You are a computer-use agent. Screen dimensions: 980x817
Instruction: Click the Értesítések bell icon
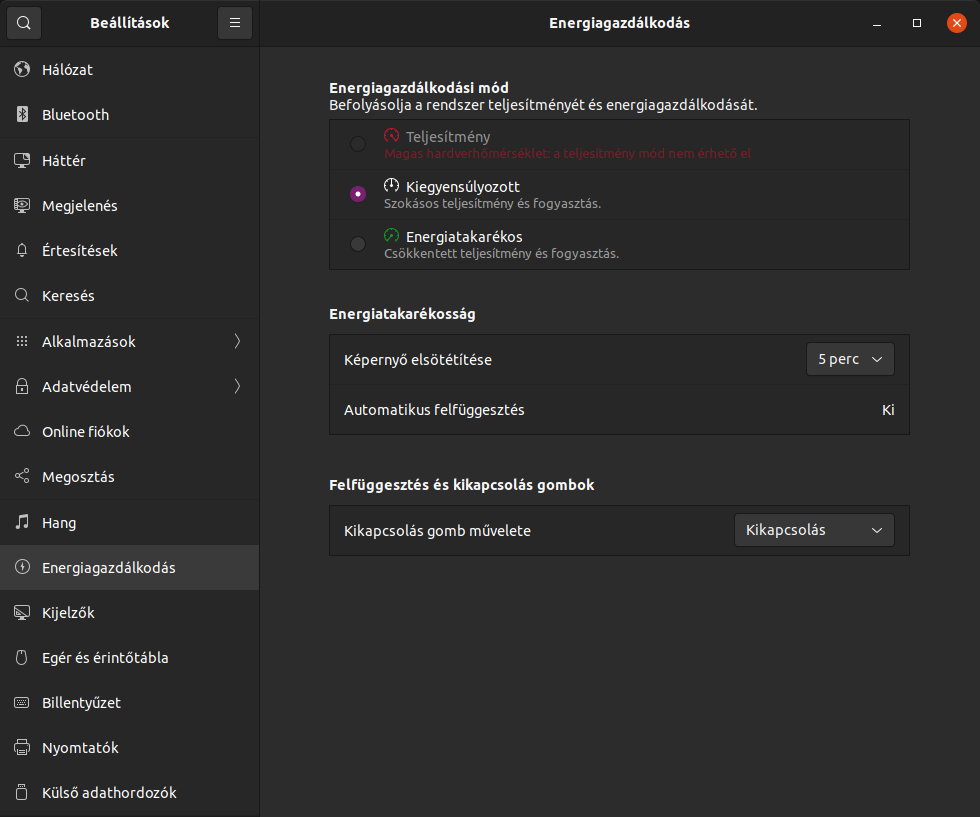coord(22,250)
